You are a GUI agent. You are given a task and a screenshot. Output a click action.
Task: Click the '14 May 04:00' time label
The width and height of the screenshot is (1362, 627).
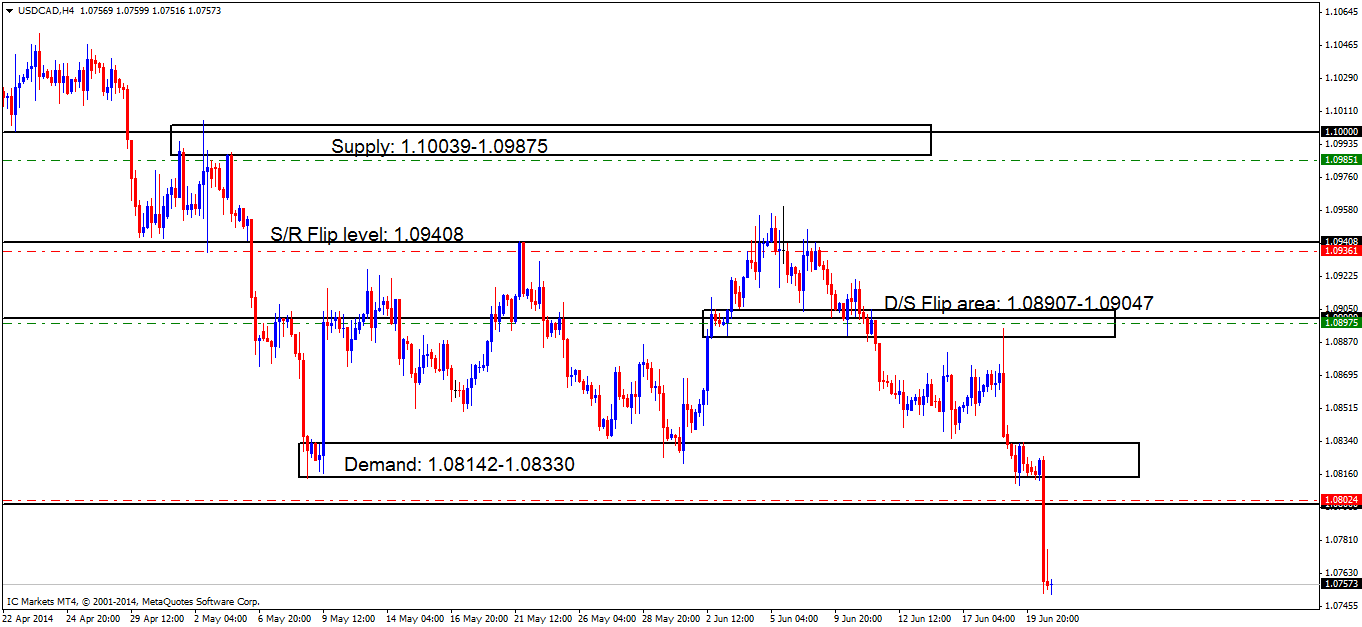[414, 619]
